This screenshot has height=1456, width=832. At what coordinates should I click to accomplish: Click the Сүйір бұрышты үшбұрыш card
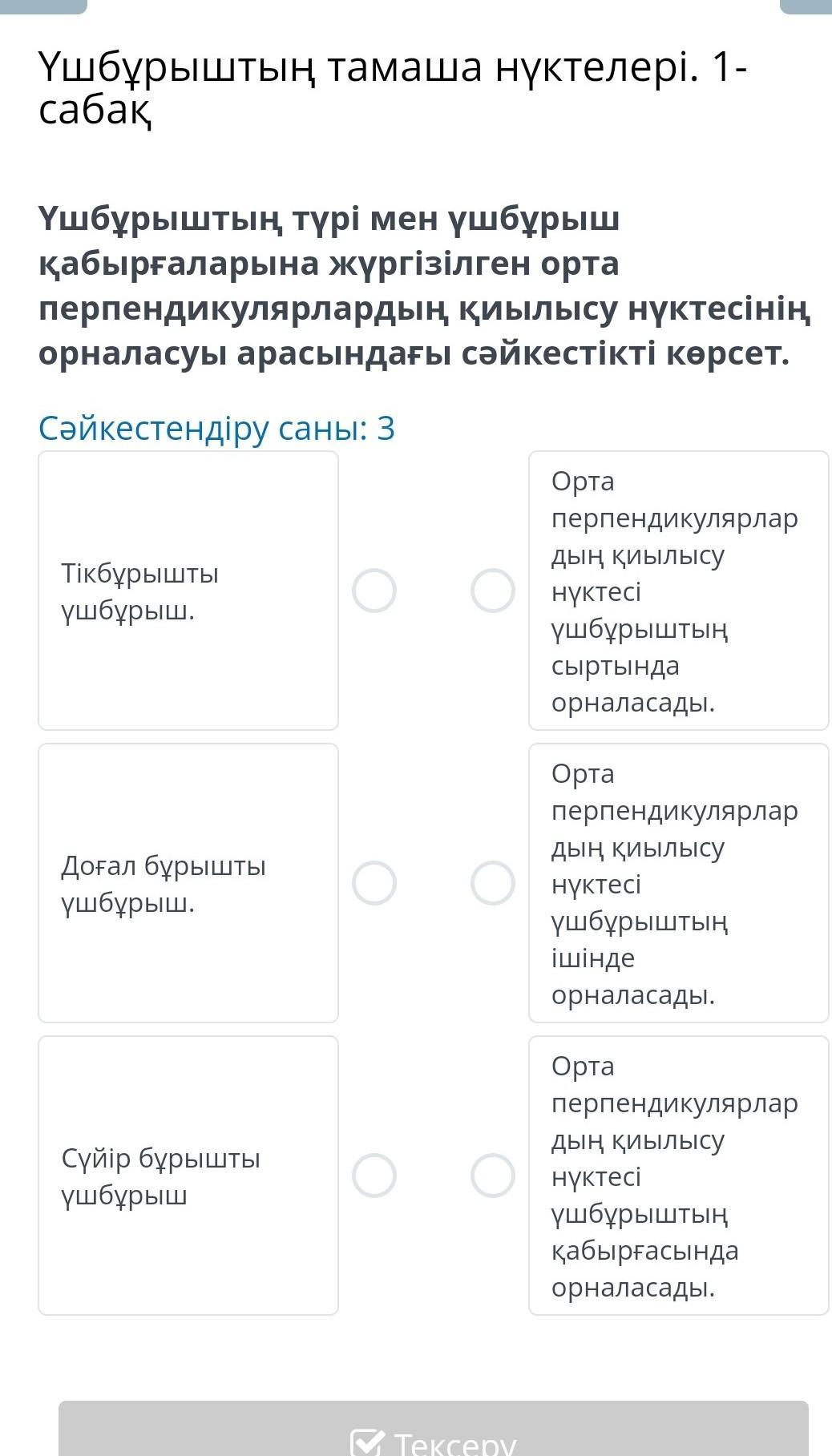pyautogui.click(x=188, y=1176)
